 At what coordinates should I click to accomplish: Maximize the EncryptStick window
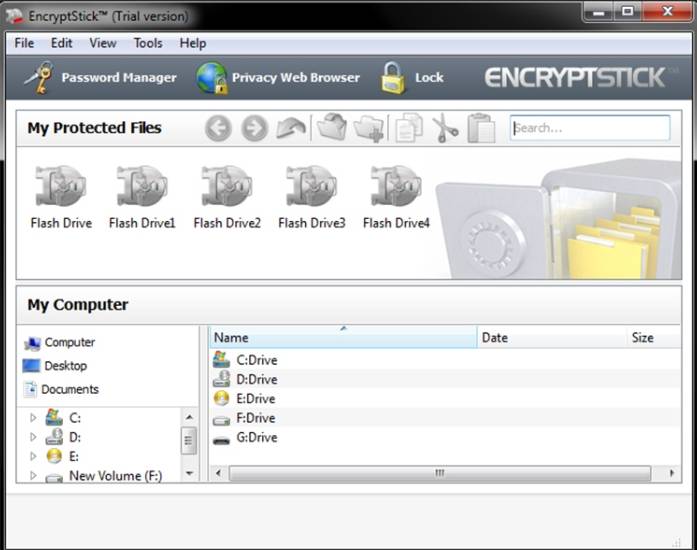pos(628,11)
